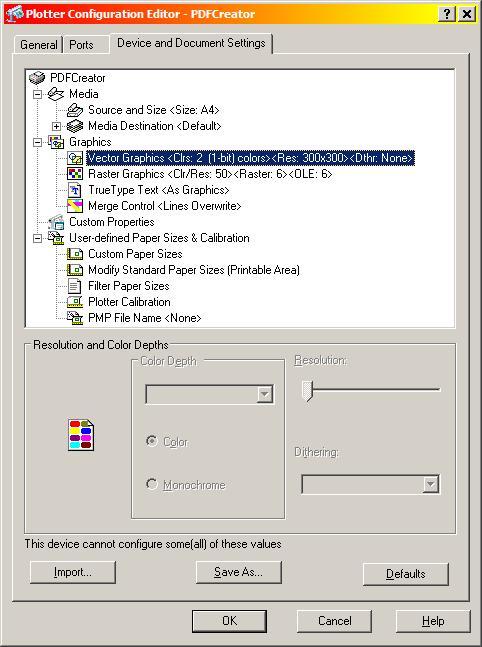This screenshot has width=482, height=647.
Task: Expand the Media Destination node
Action: [x=57, y=126]
